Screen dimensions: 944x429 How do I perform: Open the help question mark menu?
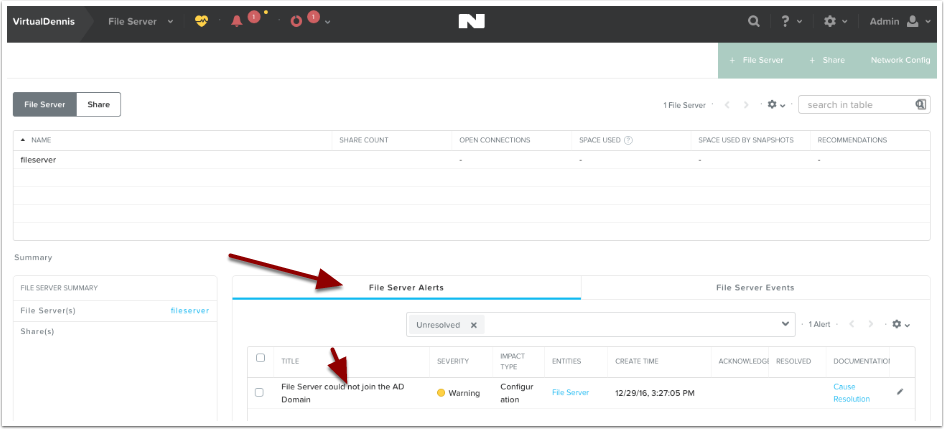pos(786,21)
